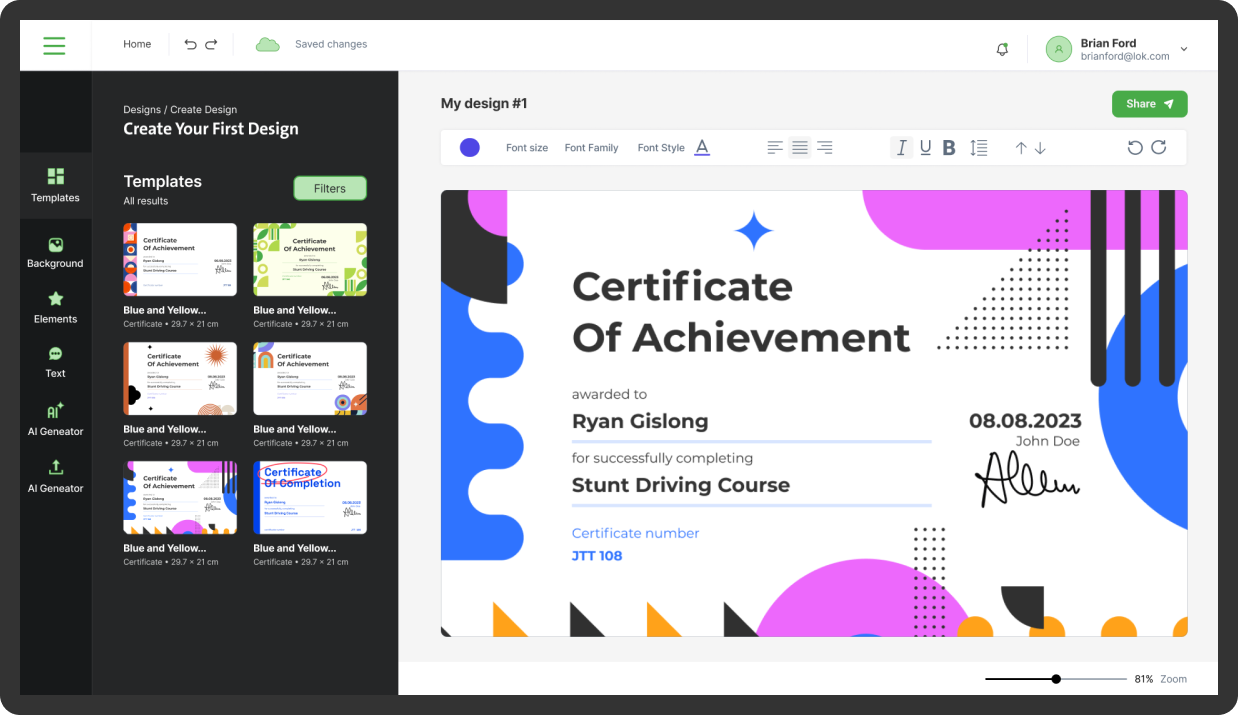The height and width of the screenshot is (715, 1238).
Task: Open the AI Geneator sparkle tab
Action: [x=55, y=419]
